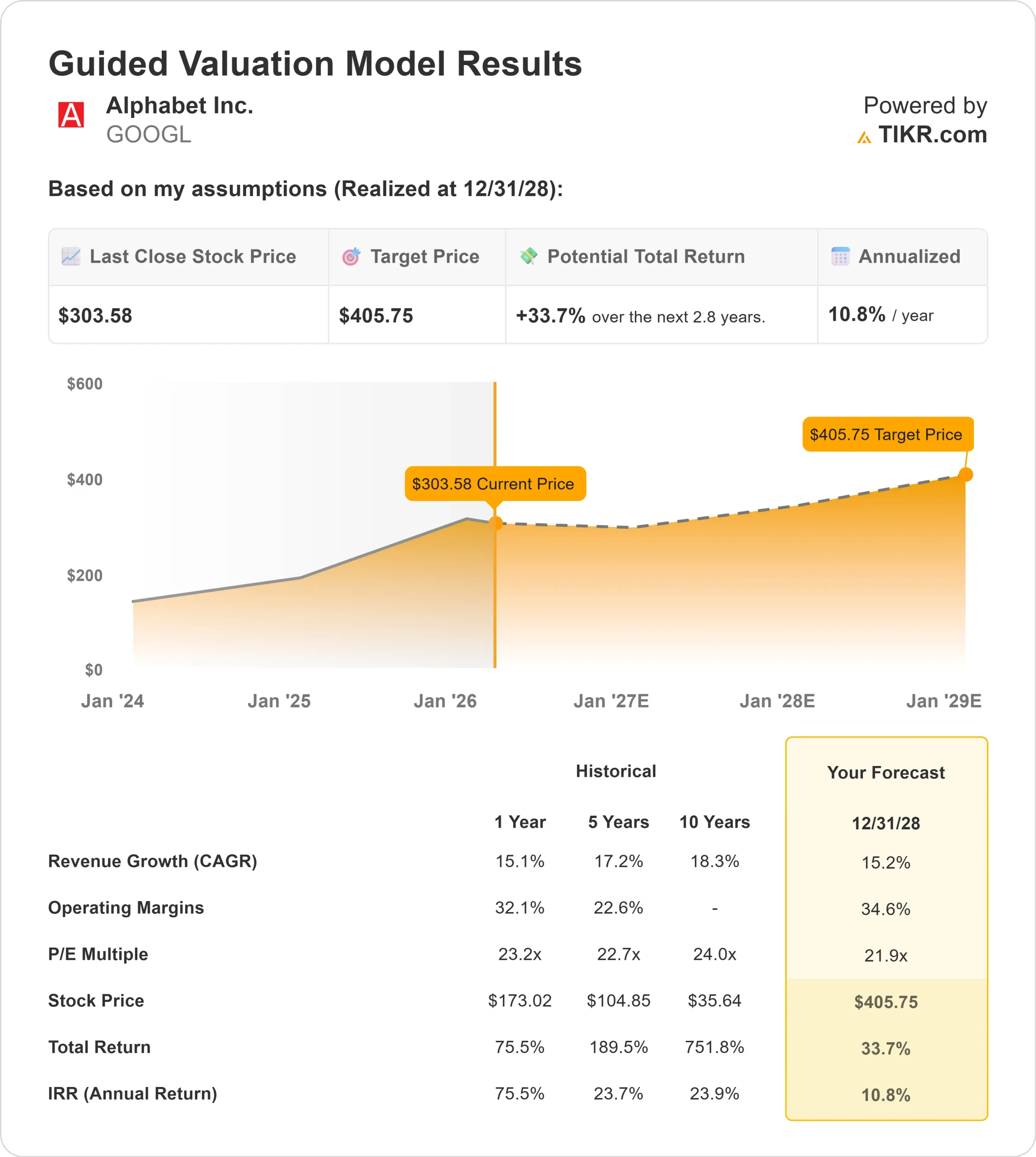Click the 10.8% annualized return value
This screenshot has width=1036, height=1157.
click(857, 314)
